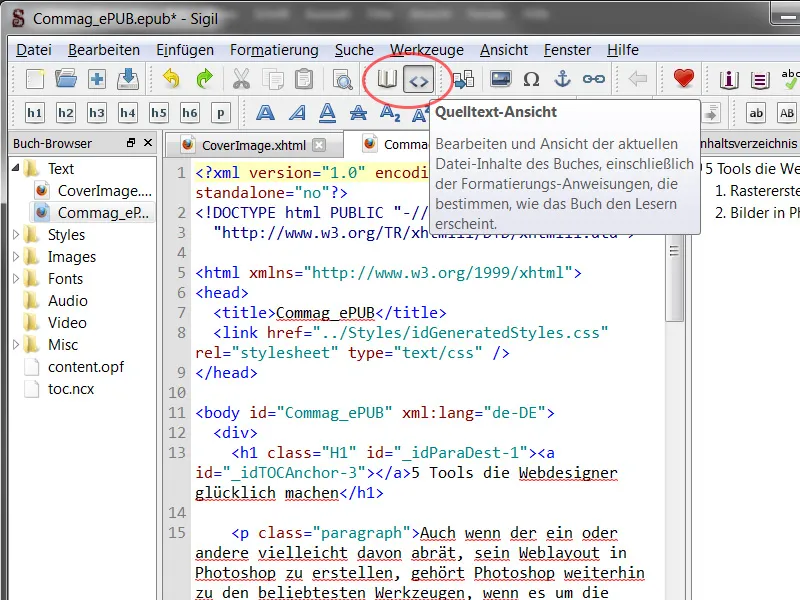Change to uppercase with the AB button

787,113
